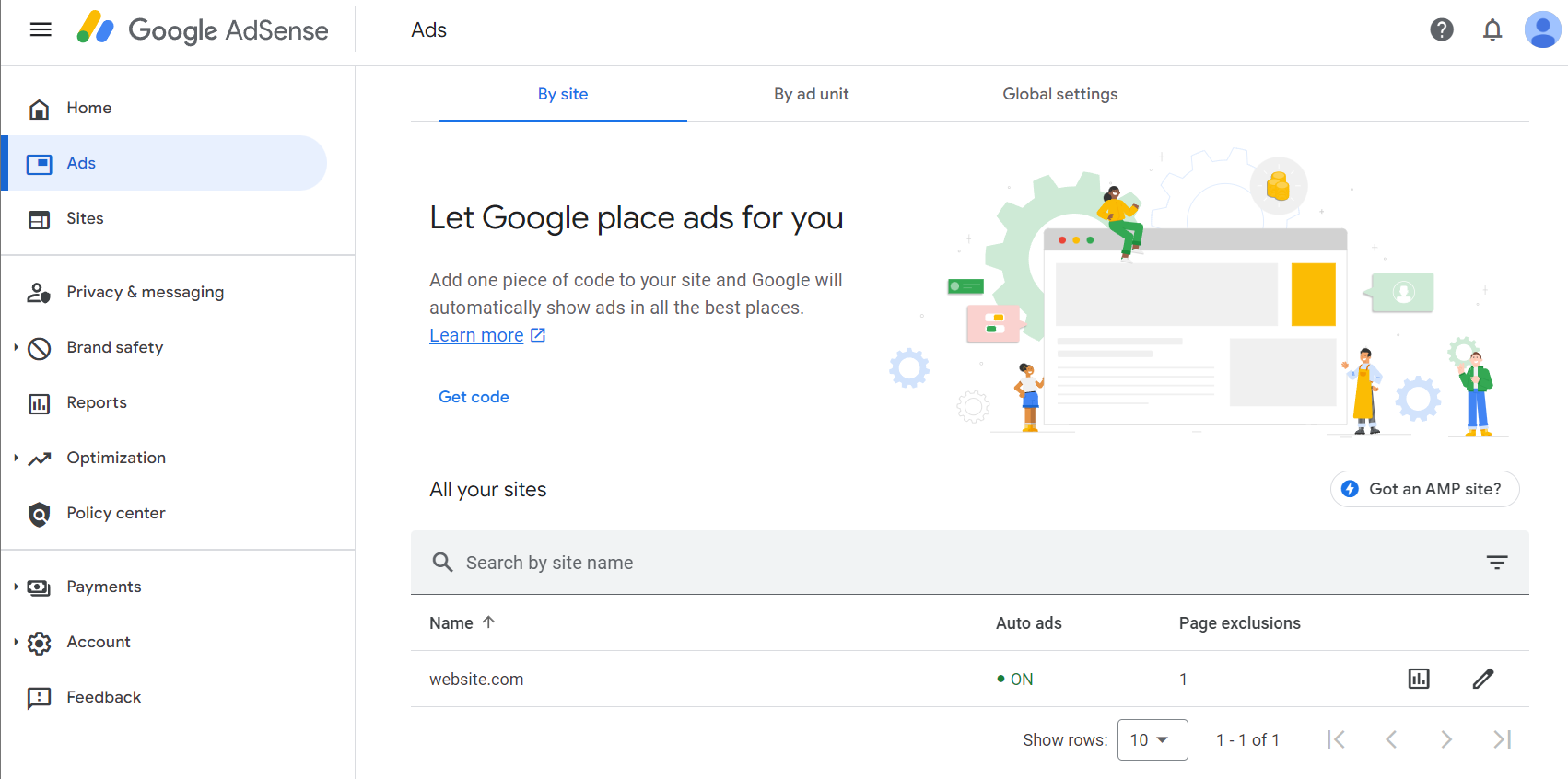Screen dimensions: 1568x779
Task: Click the Page exclusions column header
Action: point(1240,623)
